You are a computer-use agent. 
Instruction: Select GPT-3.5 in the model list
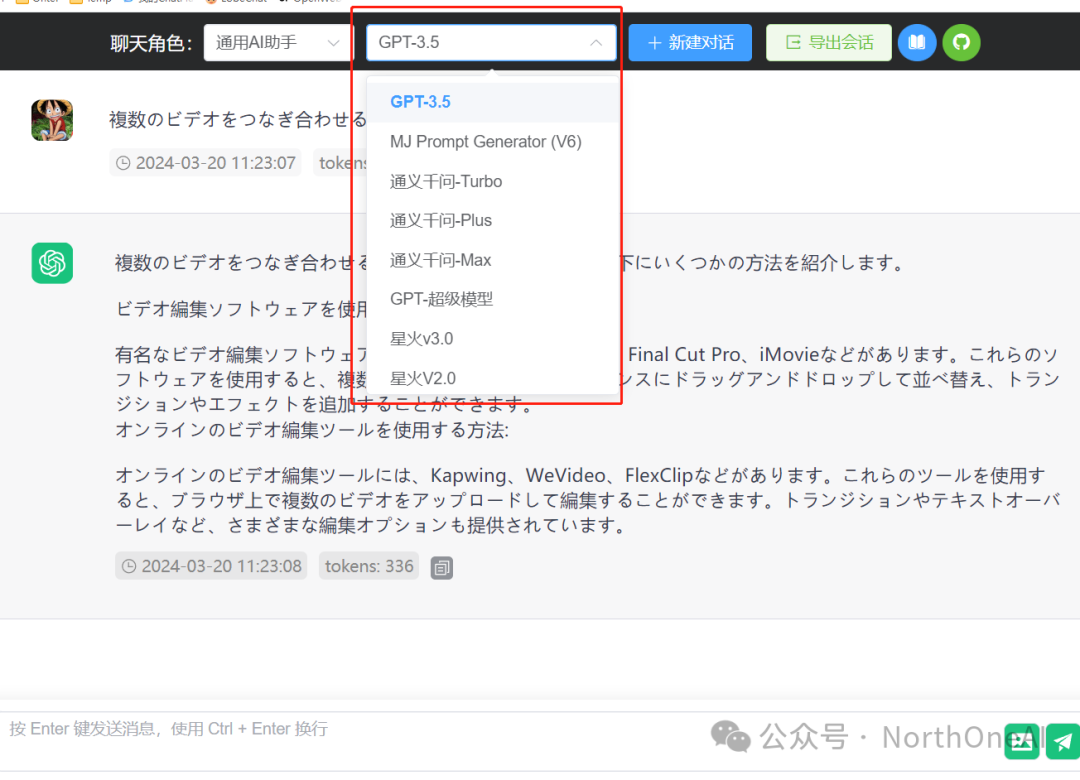pyautogui.click(x=492, y=102)
